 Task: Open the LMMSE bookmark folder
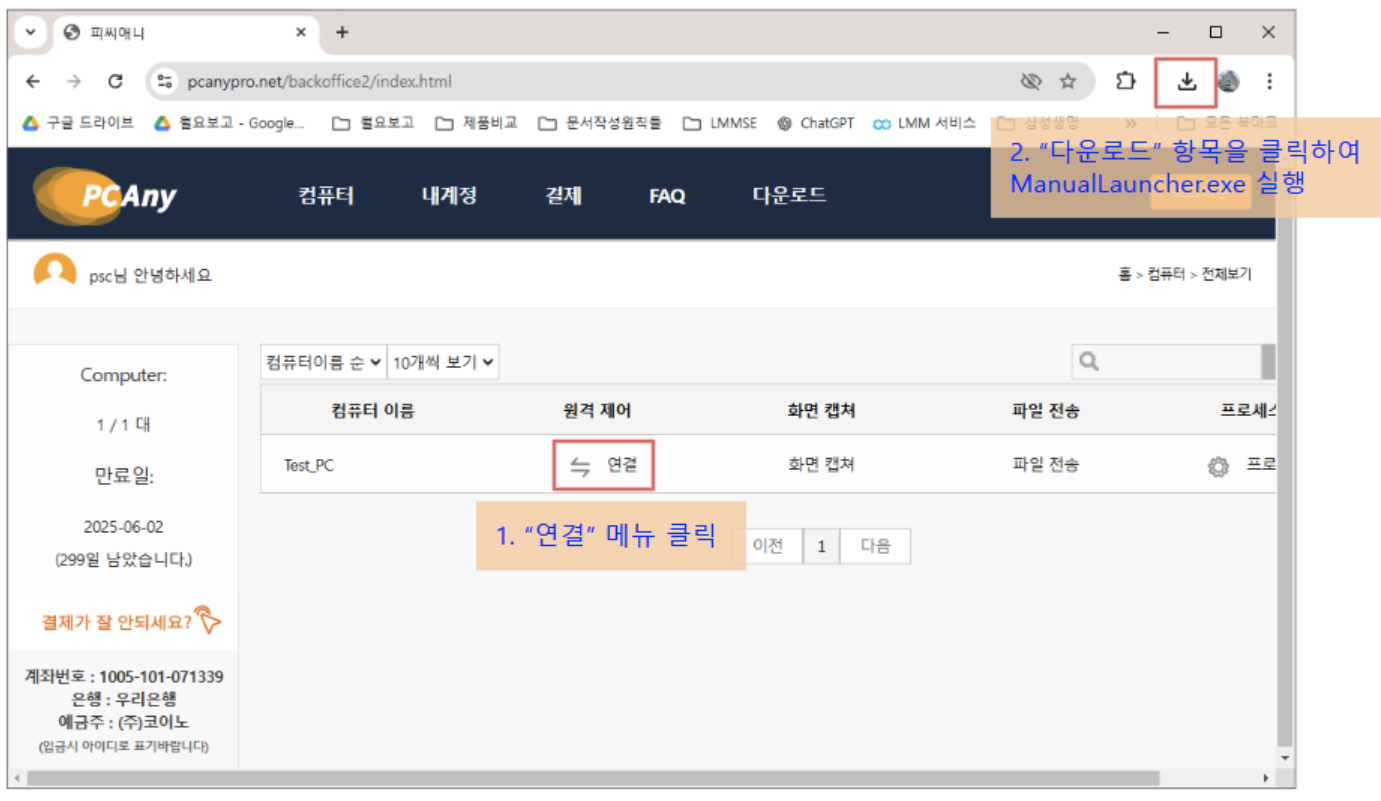pos(720,123)
